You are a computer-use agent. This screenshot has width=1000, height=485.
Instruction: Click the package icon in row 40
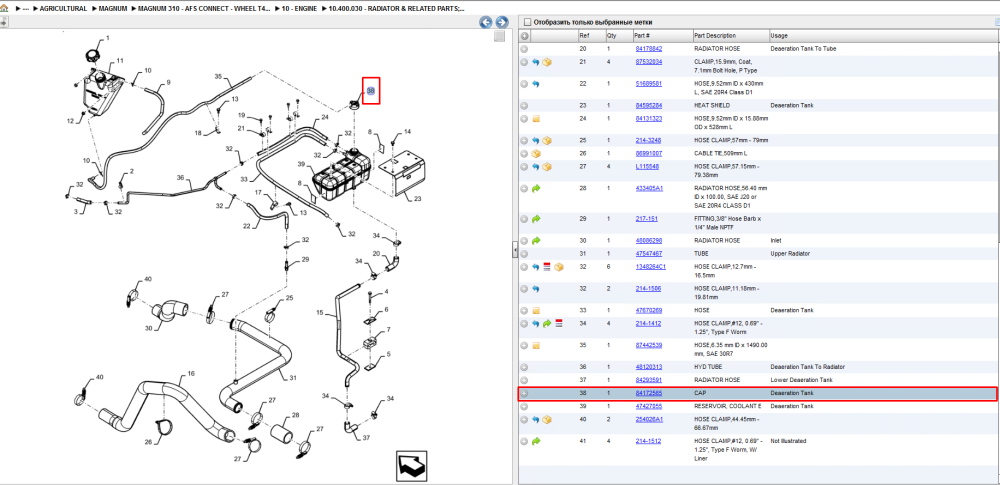547,419
